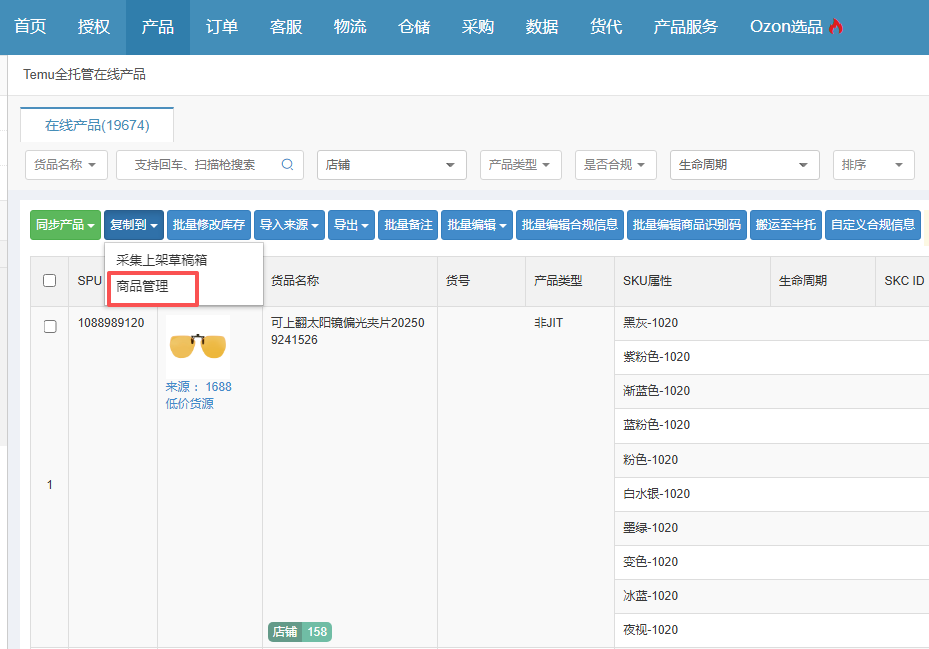Choose 采集上架草稿箱 menu option

click(x=162, y=260)
